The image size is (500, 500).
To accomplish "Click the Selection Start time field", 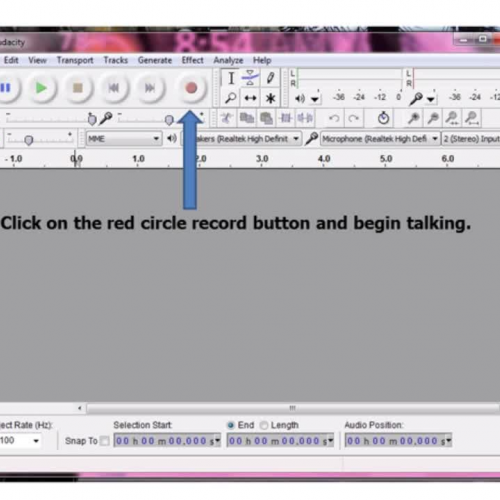I will [167, 441].
